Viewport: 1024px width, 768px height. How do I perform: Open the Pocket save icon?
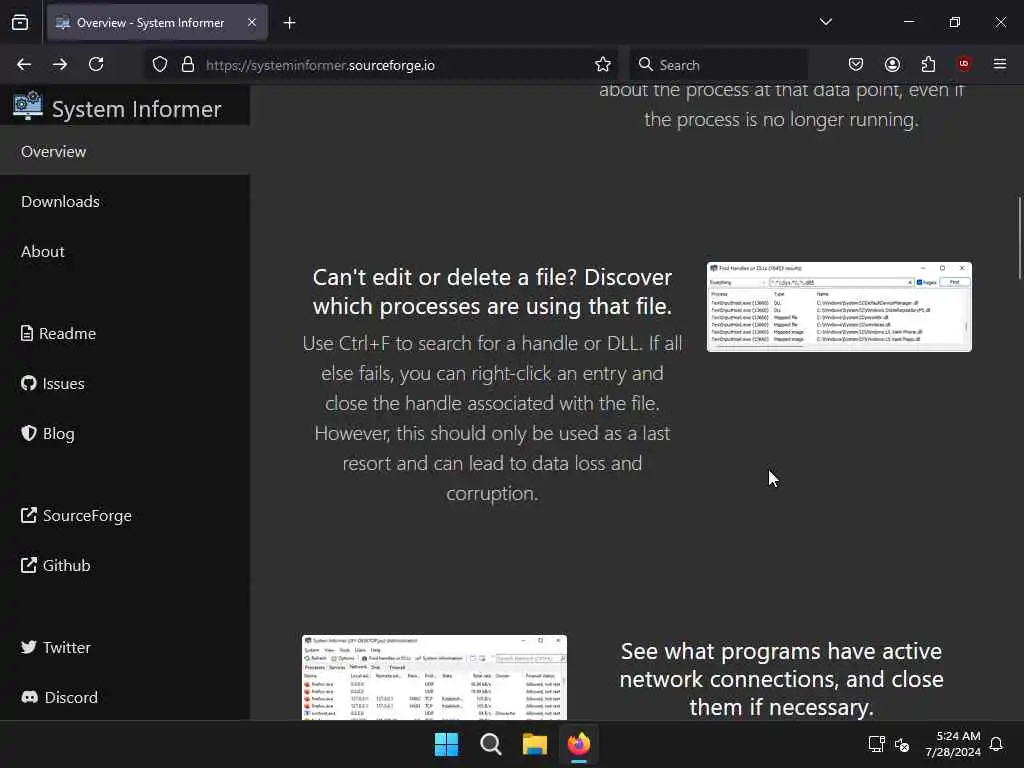click(856, 64)
